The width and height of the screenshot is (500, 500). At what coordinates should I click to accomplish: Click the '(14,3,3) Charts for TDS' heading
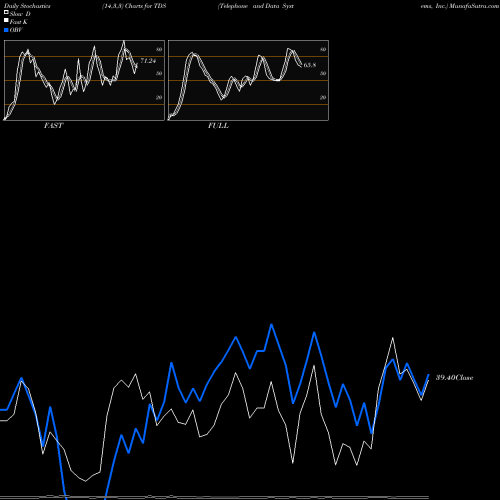point(134,6)
